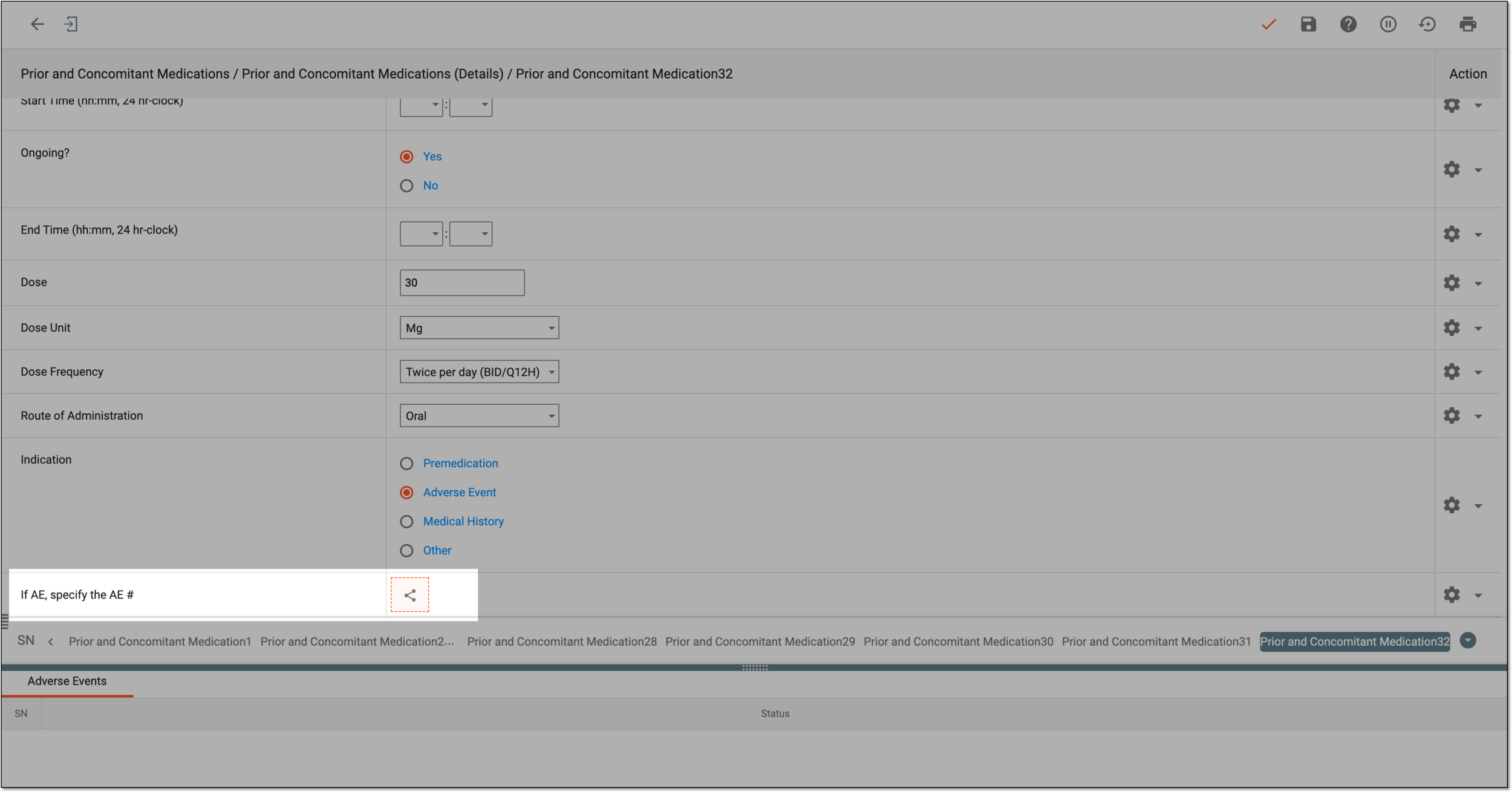This screenshot has height=792, width=1512.
Task: Open the gear icon for Dose Frequency row
Action: (1452, 372)
